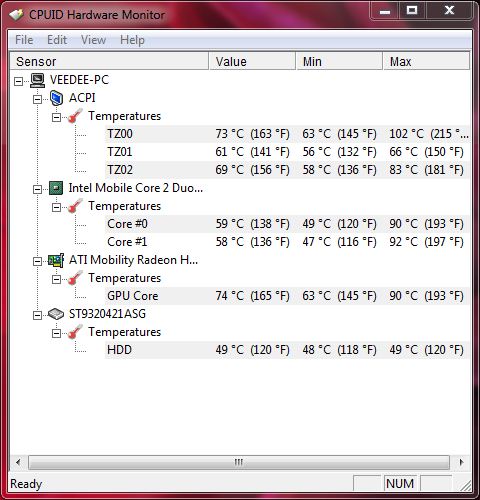Collapse Temperatures under ATI Mobility Radeon

[x=56, y=279]
